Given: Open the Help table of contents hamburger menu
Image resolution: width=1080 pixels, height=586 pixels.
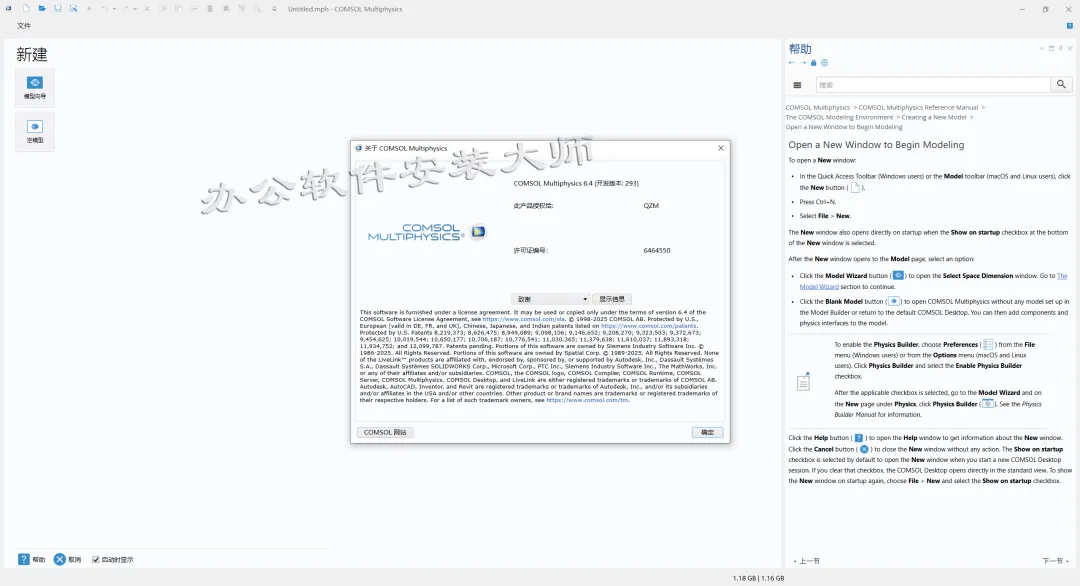Looking at the screenshot, I should 797,85.
